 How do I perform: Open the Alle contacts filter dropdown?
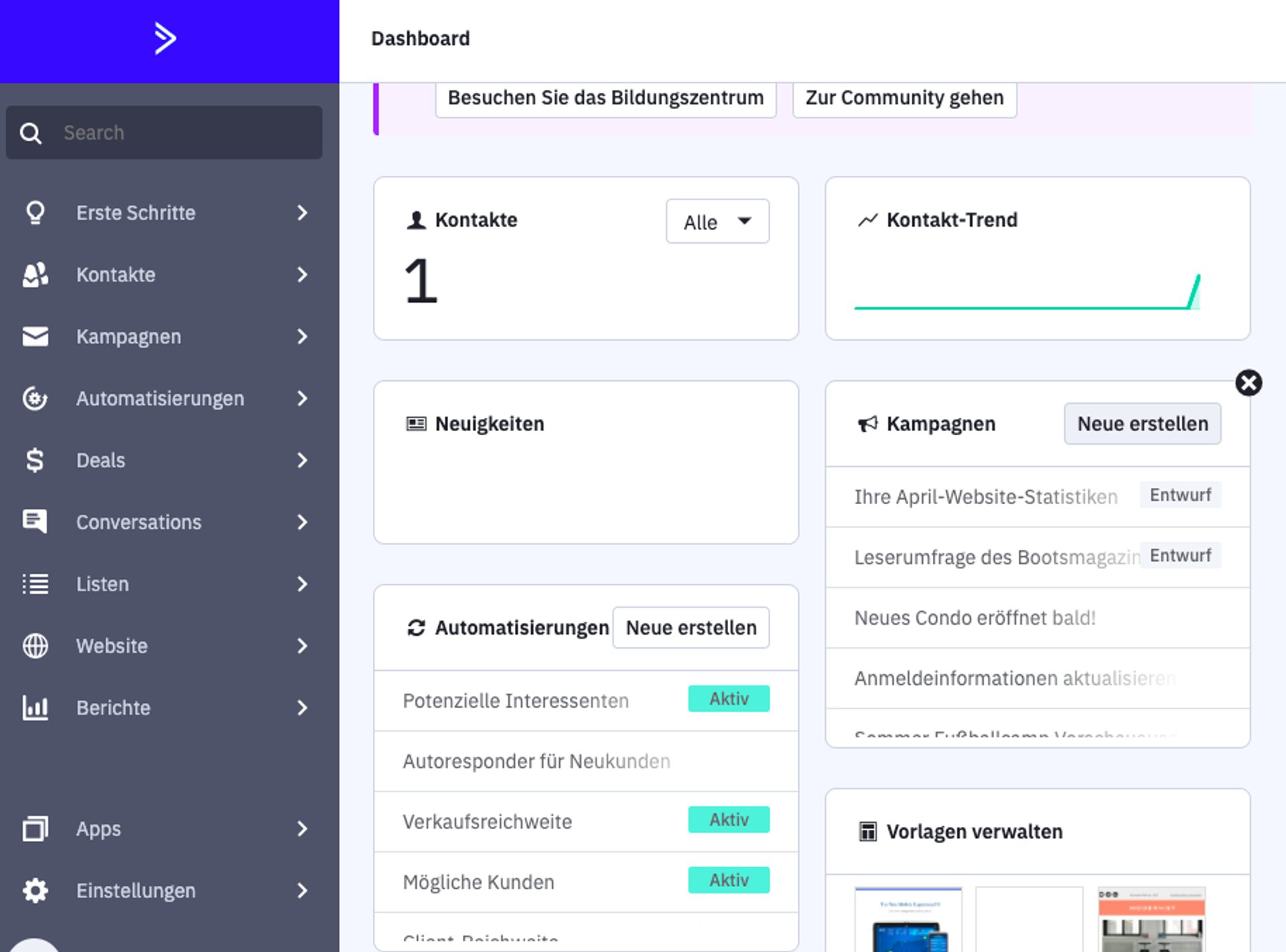pos(717,222)
